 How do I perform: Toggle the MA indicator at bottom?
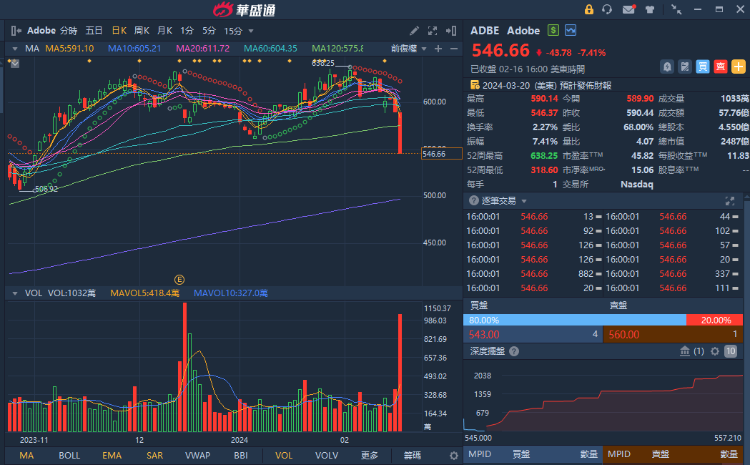click(26, 455)
